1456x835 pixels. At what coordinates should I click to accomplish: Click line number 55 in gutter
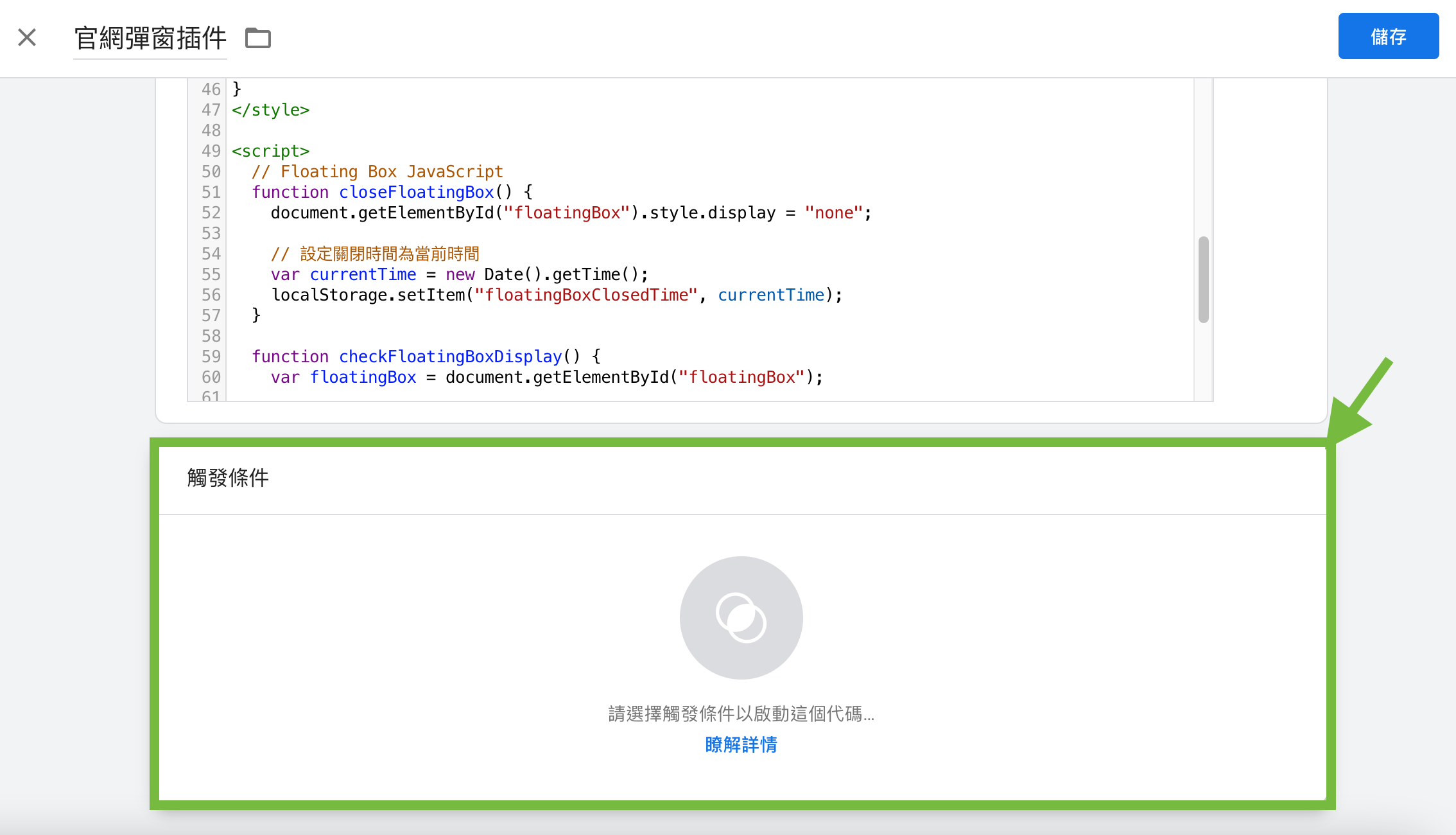[x=211, y=274]
